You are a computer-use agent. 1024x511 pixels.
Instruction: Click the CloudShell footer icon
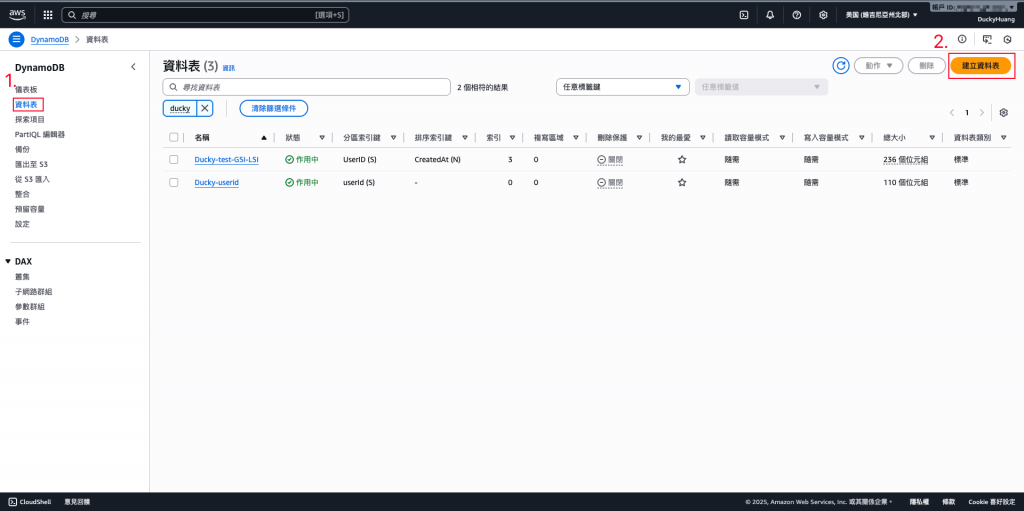(13, 502)
